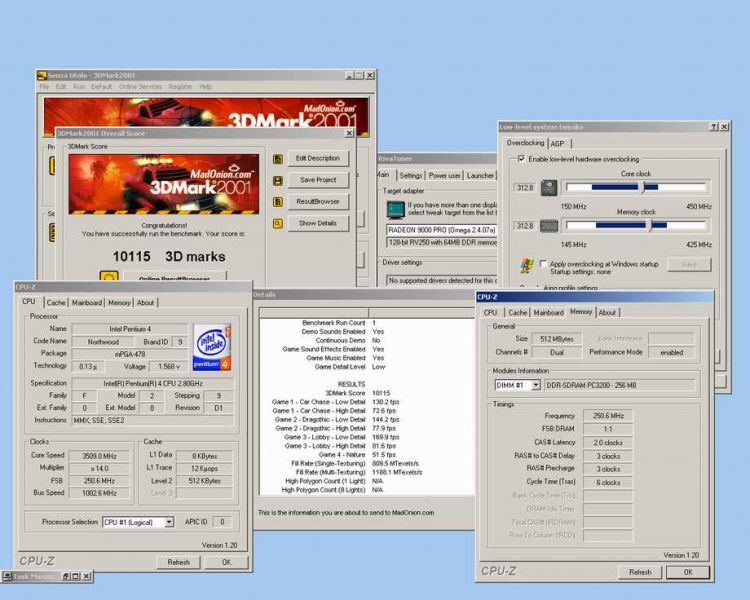
Task: Open Cache tab in processor CPU-Z window
Action: 56,303
